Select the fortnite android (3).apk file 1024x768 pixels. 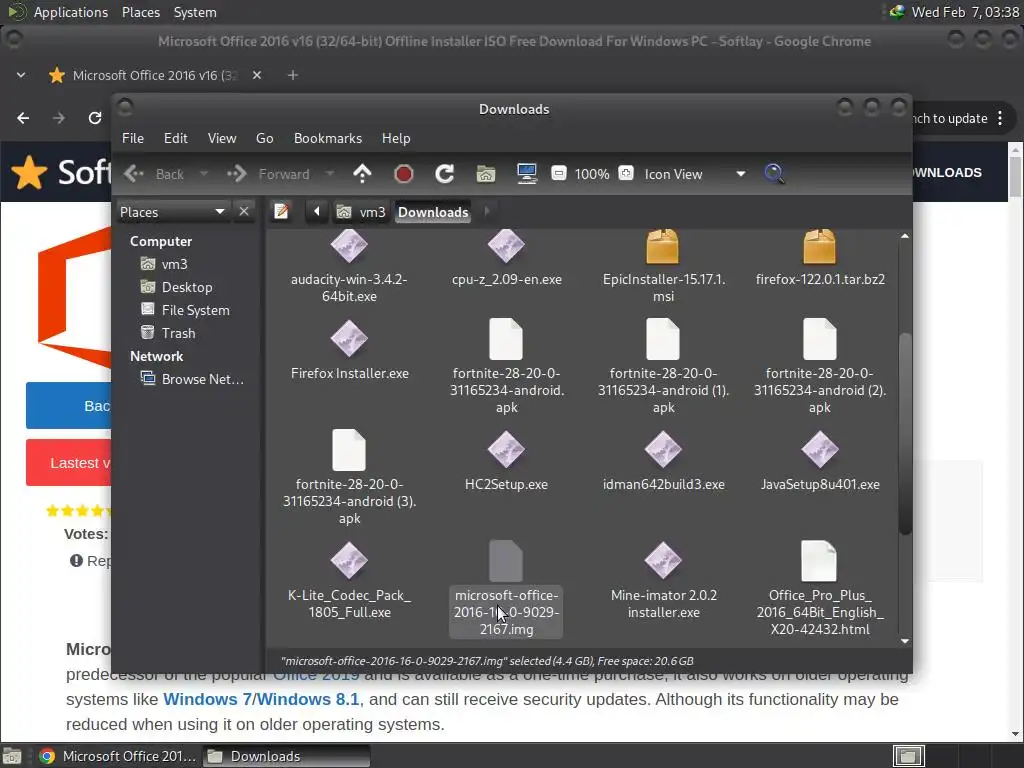point(349,478)
